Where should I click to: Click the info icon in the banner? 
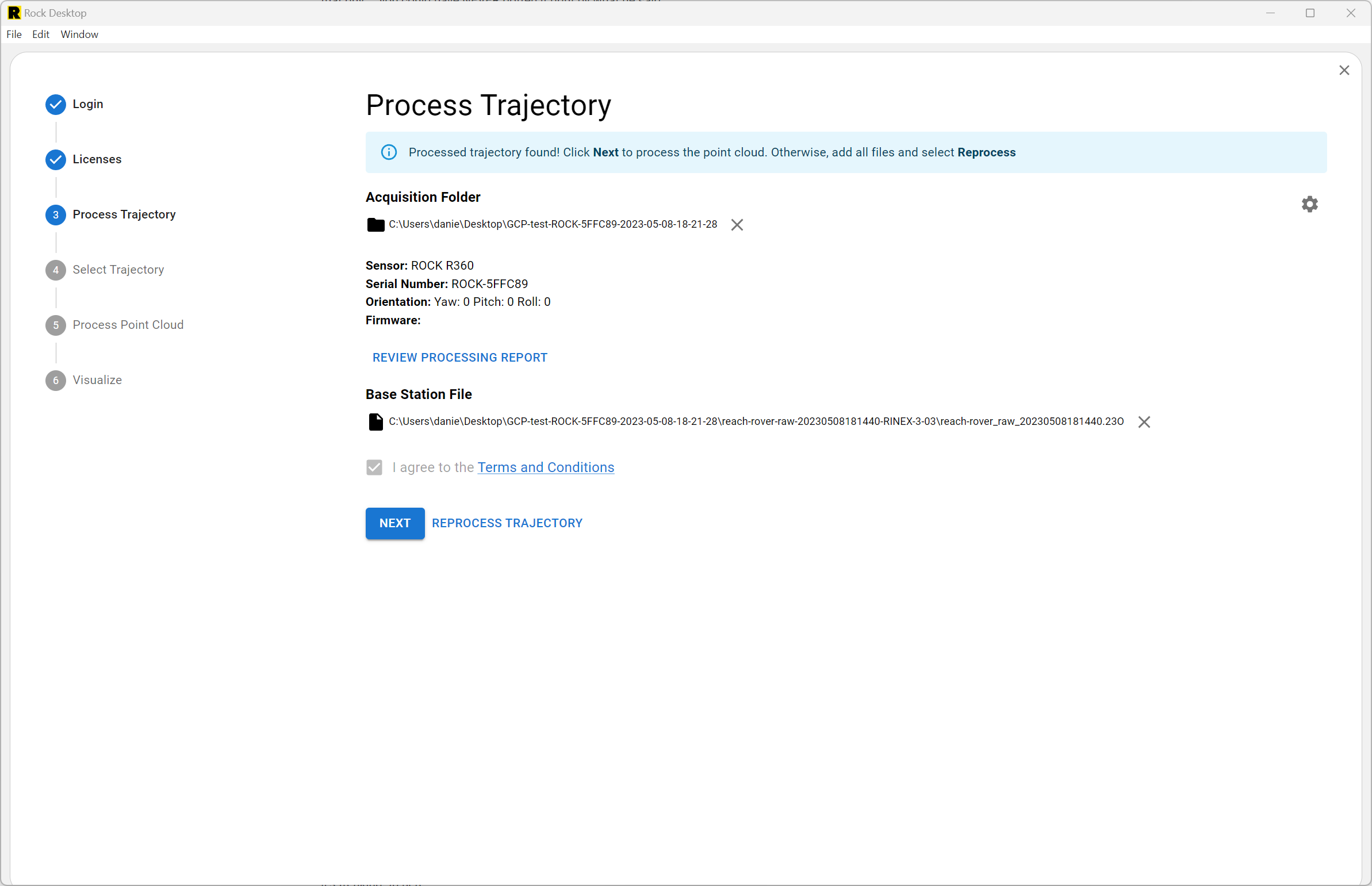389,152
